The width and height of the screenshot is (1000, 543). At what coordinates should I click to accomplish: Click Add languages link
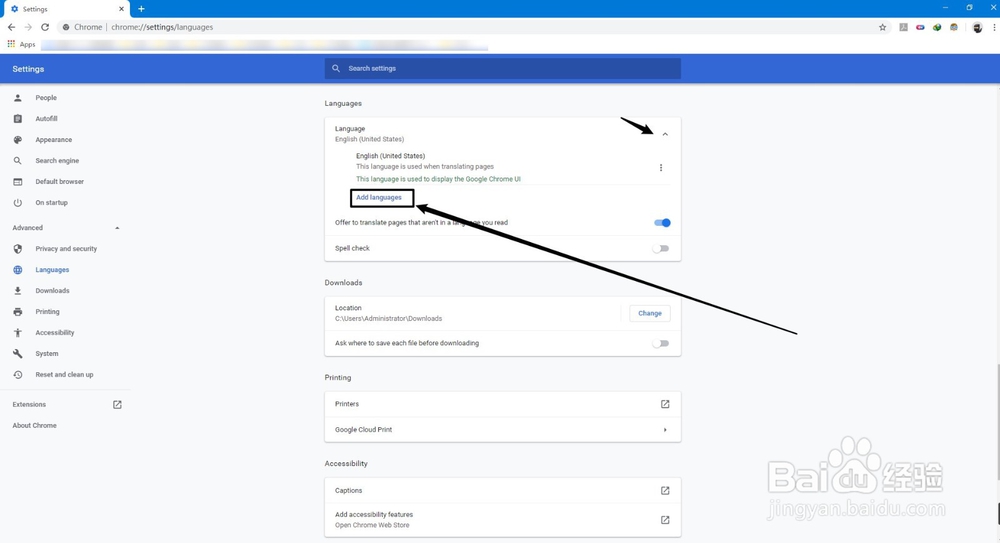point(379,198)
